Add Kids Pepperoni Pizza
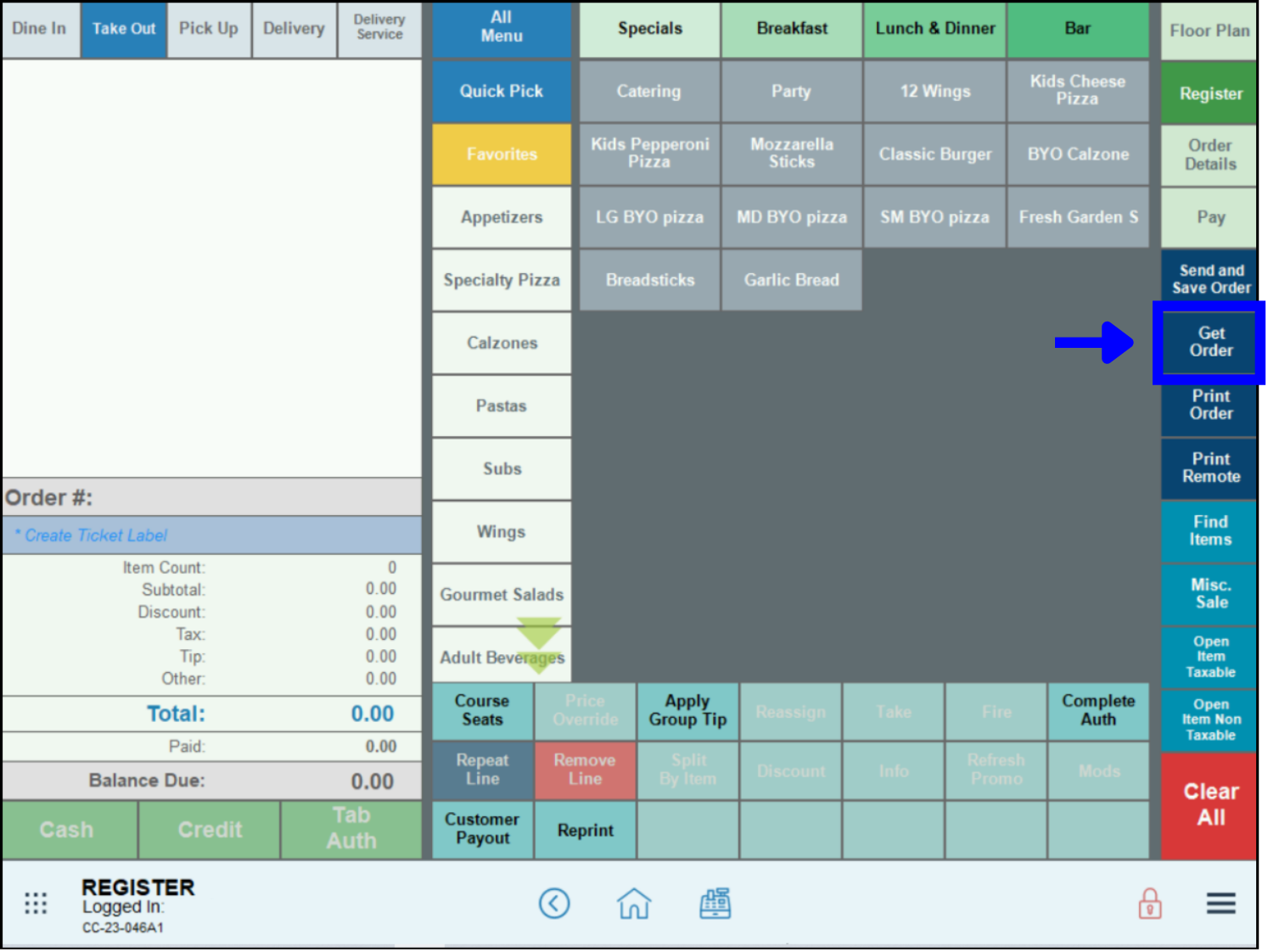This screenshot has width=1268, height=952. (649, 154)
